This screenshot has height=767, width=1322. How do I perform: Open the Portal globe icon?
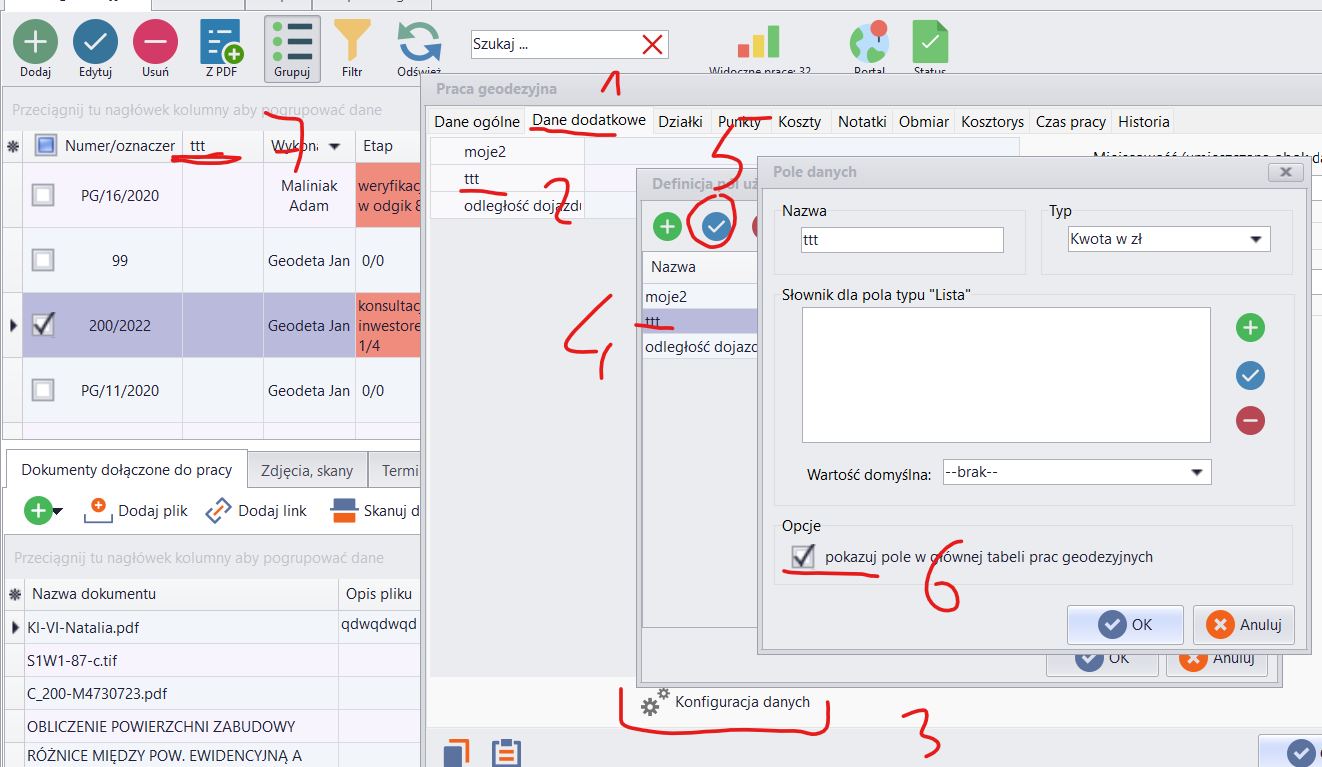pos(869,41)
